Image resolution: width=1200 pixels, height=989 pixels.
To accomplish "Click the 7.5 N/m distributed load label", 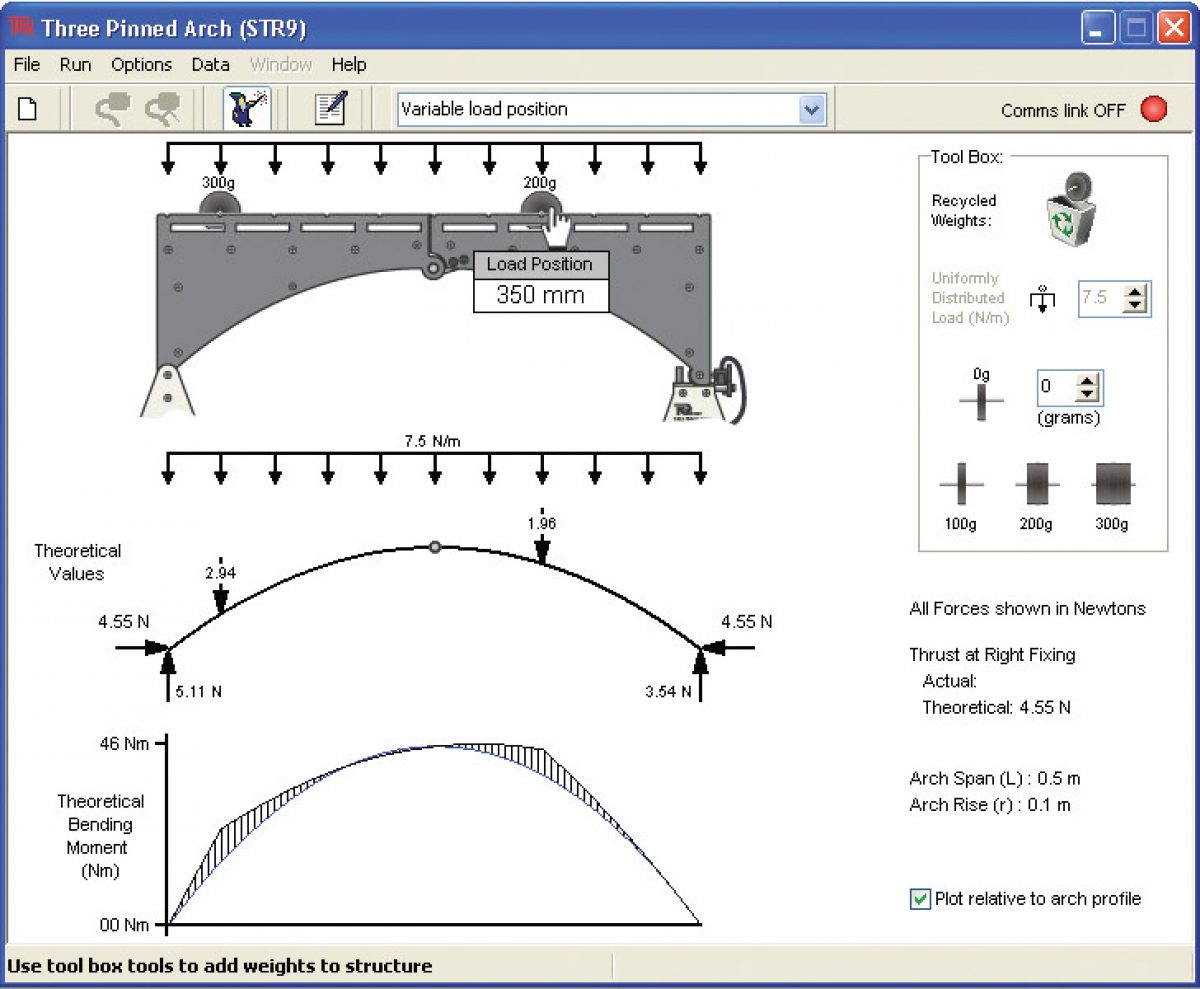I will [432, 440].
